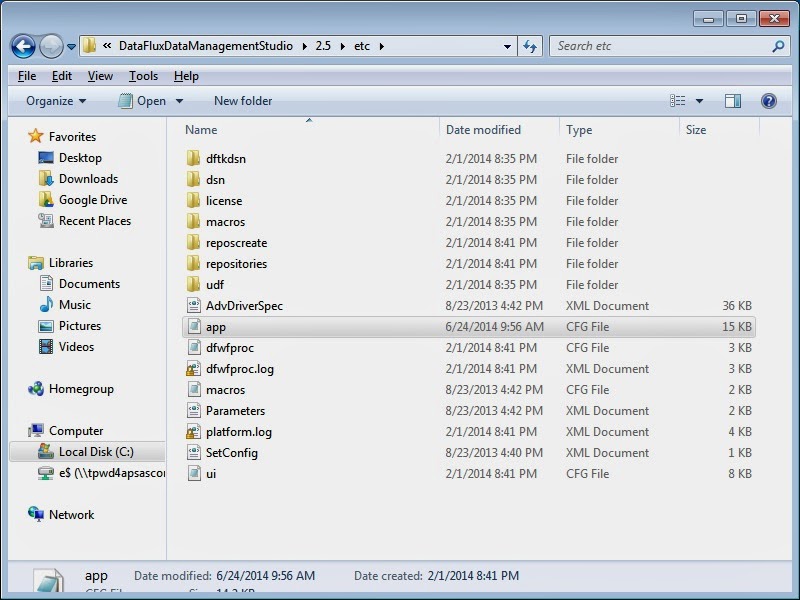Select the AdvDriverSpec XML file icon

(x=193, y=306)
